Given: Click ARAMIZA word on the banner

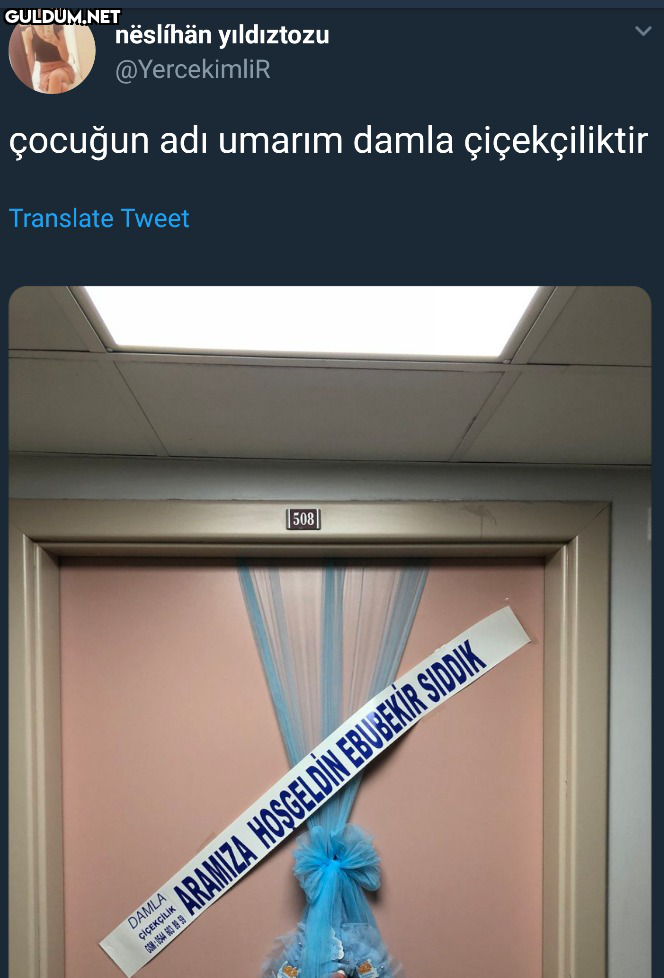Looking at the screenshot, I should tap(216, 874).
